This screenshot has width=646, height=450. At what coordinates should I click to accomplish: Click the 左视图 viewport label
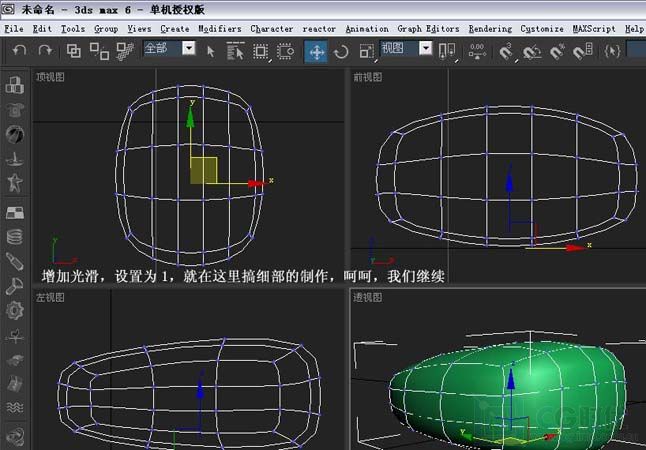click(x=50, y=297)
